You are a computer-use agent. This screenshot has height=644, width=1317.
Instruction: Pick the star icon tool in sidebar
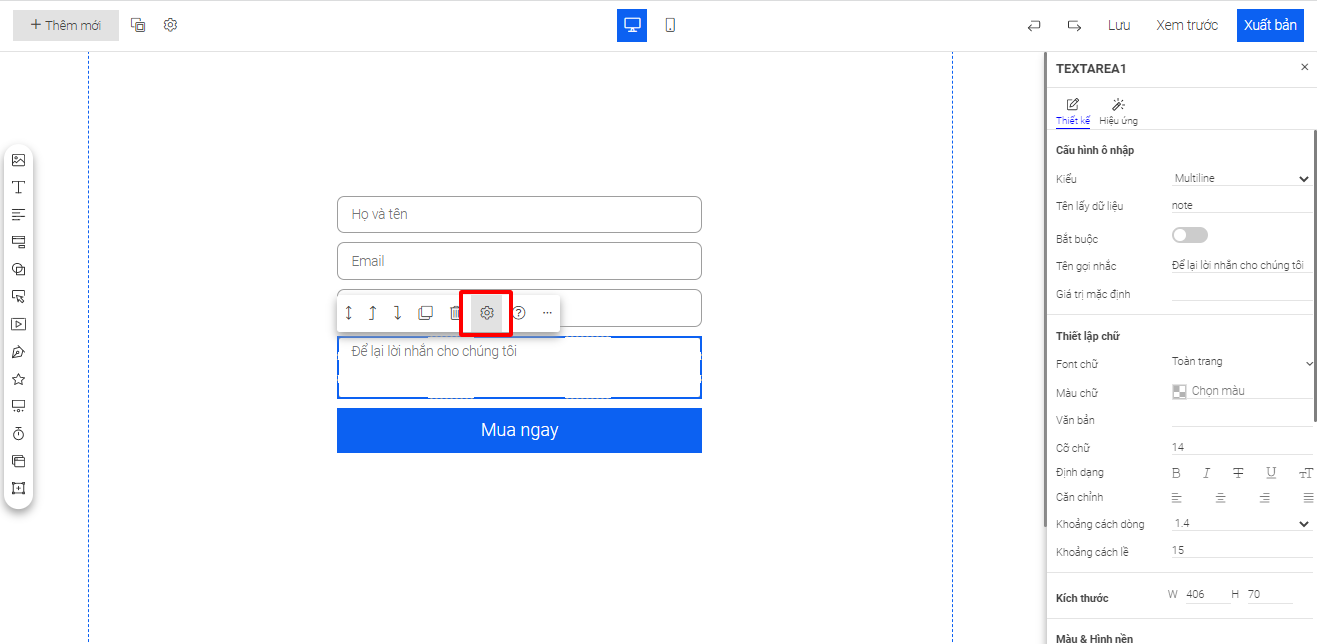pyautogui.click(x=18, y=379)
